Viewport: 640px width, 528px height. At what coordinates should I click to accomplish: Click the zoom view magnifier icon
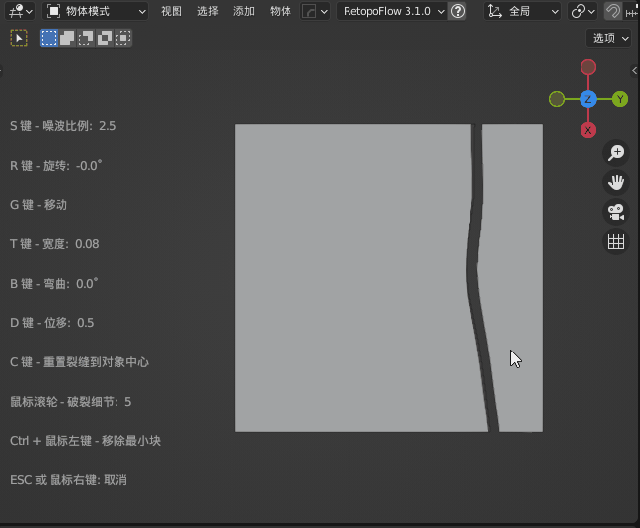[x=616, y=153]
